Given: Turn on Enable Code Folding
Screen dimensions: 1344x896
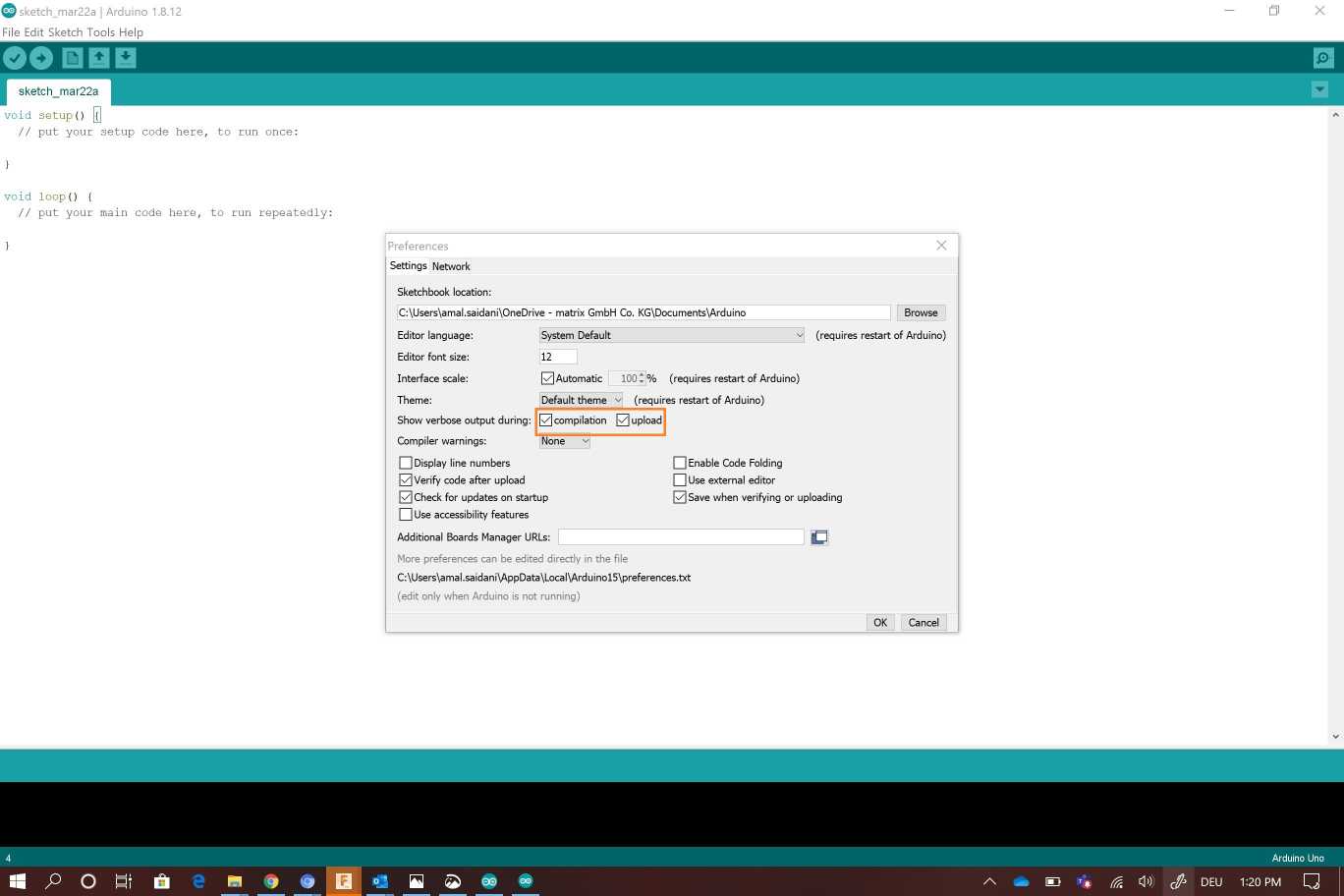Looking at the screenshot, I should [x=679, y=463].
